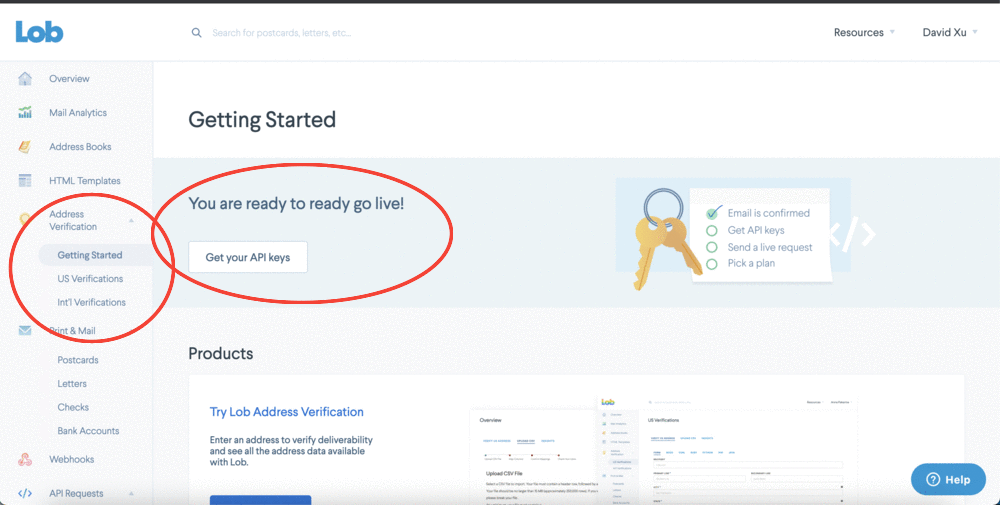Open Webhooks in the sidebar
This screenshot has height=505, width=1000.
point(71,459)
